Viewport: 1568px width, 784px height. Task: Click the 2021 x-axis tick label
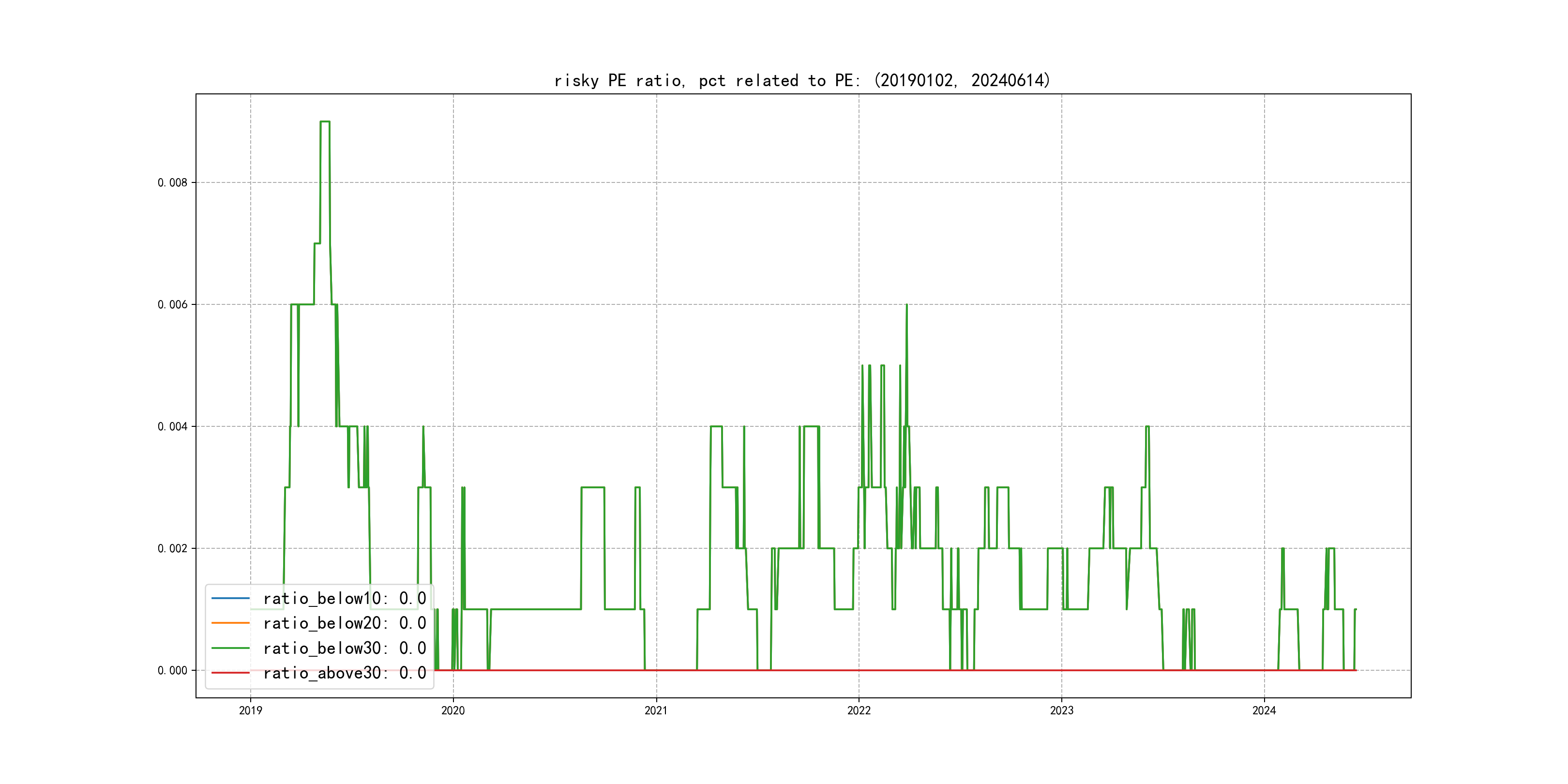pos(656,710)
